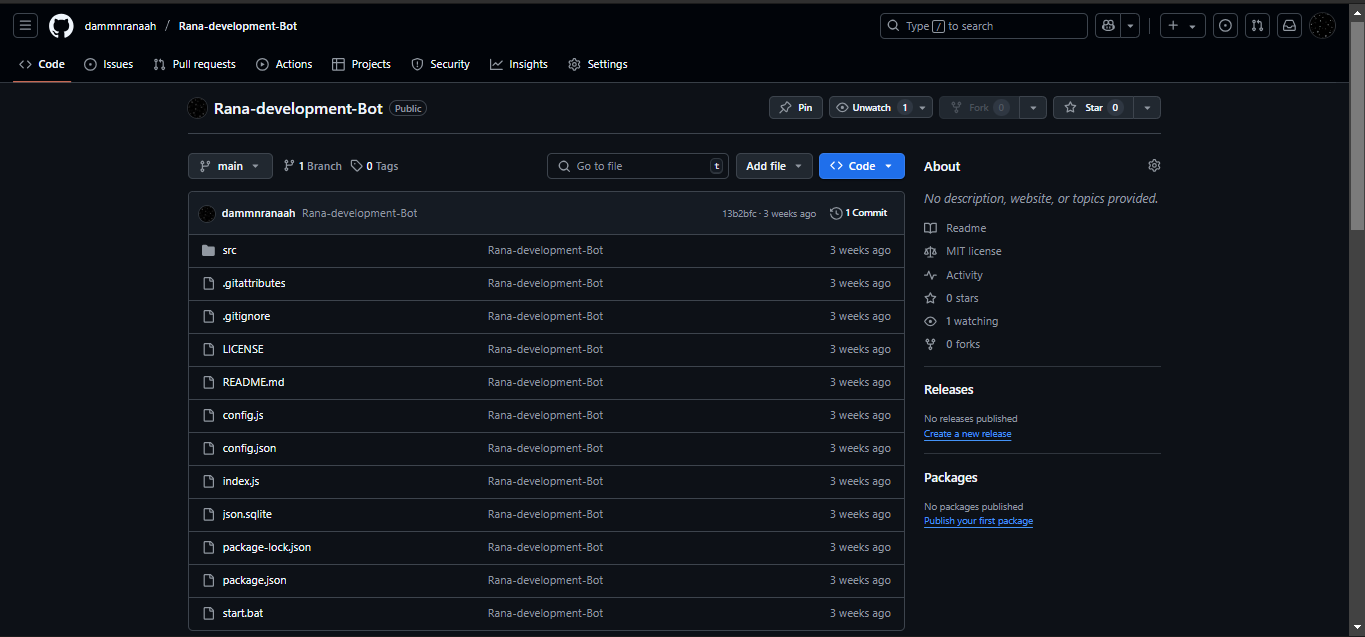Viewport: 1365px width, 637px height.
Task: Open the user profile avatar menu
Action: pos(1322,26)
